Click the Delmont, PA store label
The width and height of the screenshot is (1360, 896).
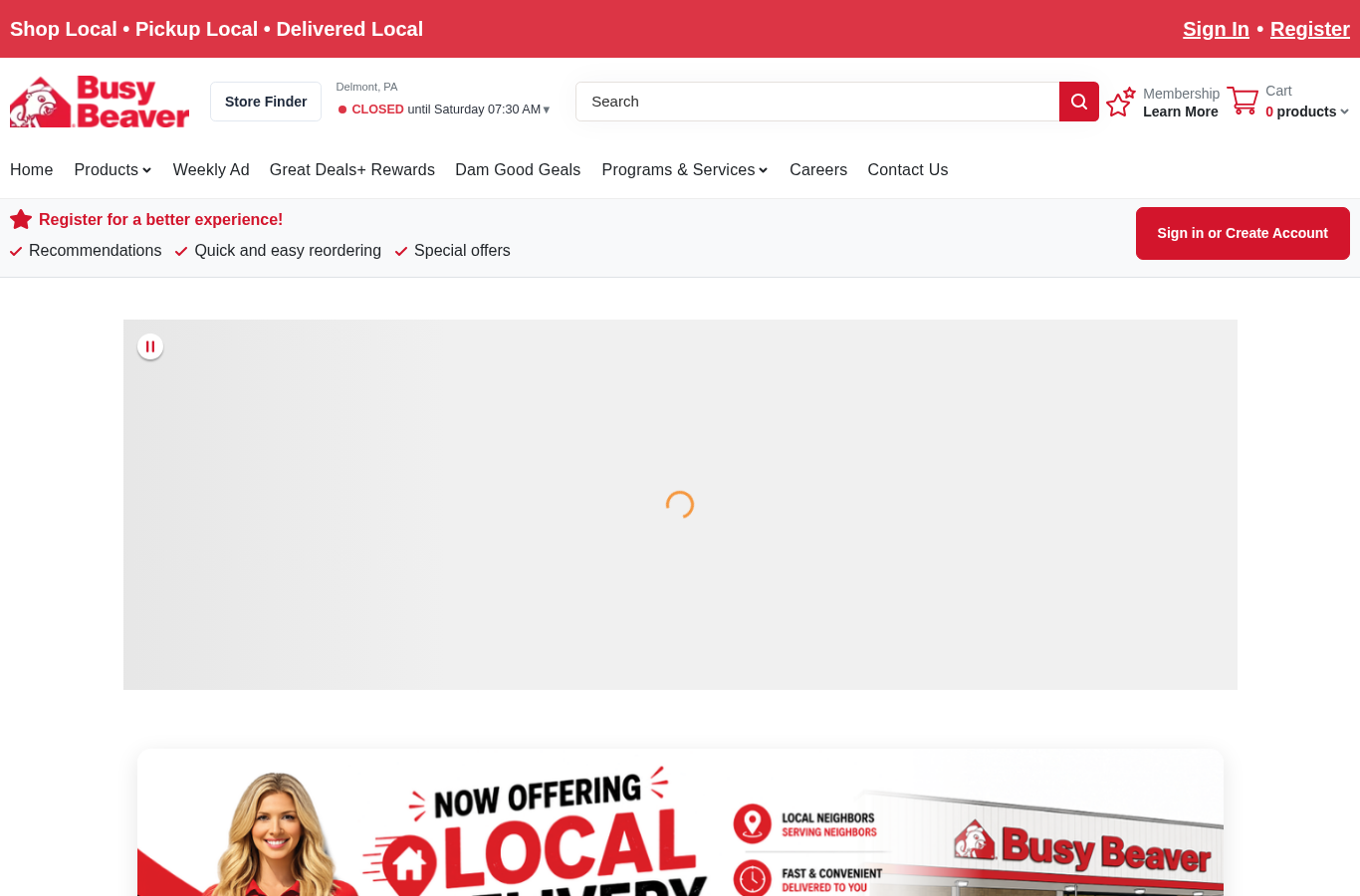[x=366, y=87]
